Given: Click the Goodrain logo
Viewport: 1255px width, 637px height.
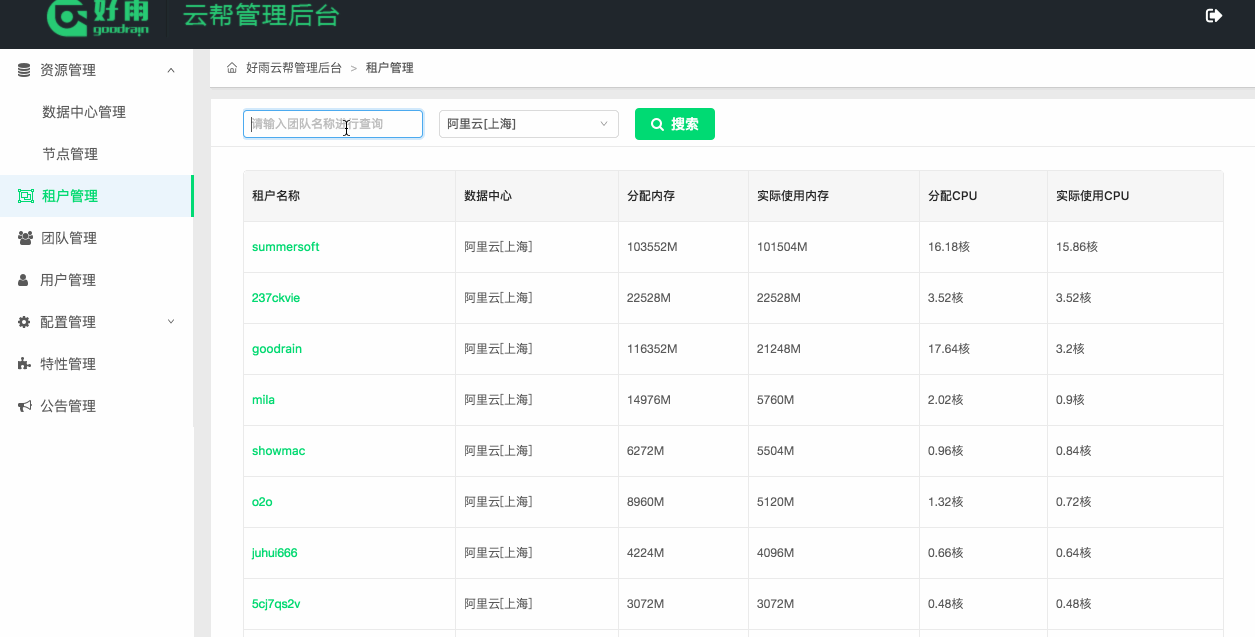Looking at the screenshot, I should 98,17.
